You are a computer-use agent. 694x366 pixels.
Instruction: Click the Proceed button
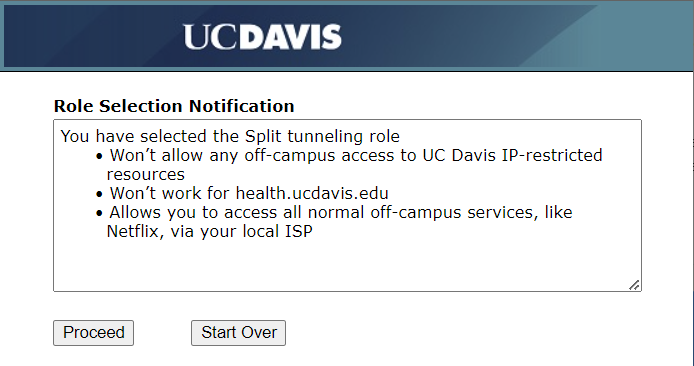[x=93, y=333]
